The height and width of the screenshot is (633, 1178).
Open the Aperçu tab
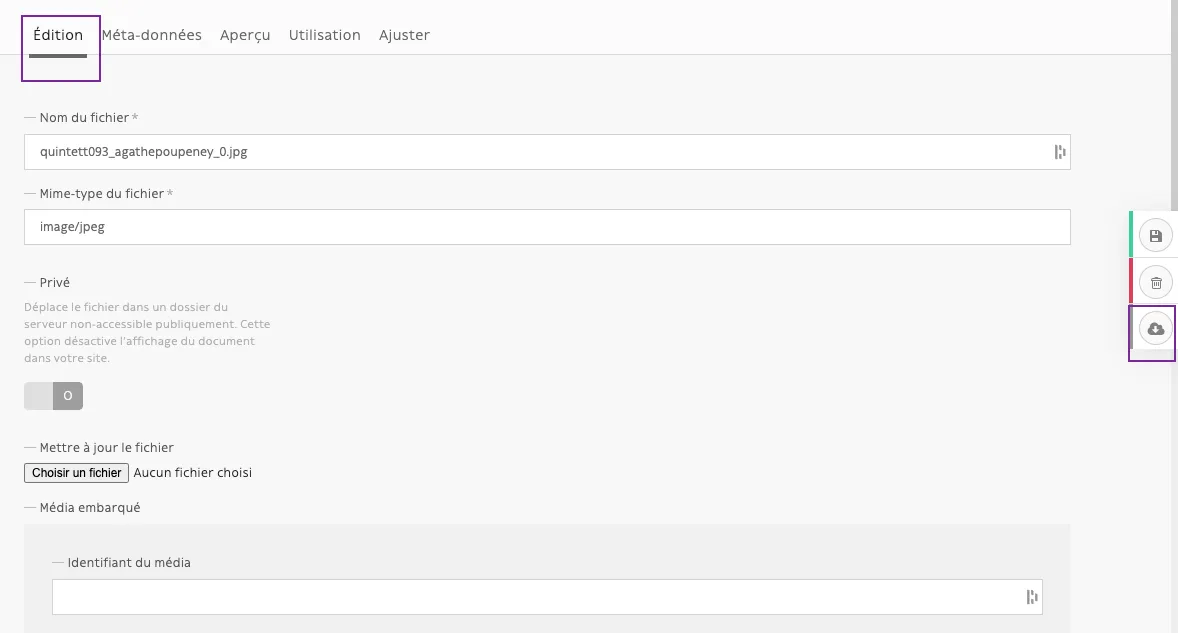[245, 35]
